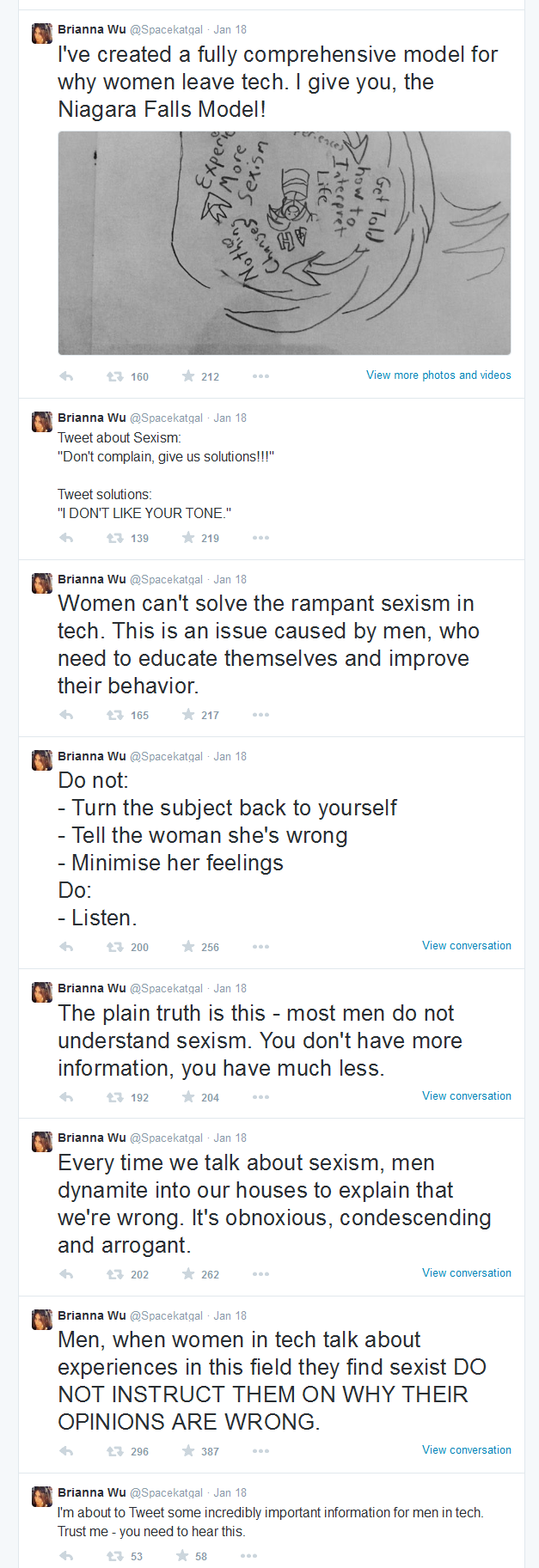Open the Niagara Falls Model drawing image
539x1568 pixels.
(x=285, y=243)
